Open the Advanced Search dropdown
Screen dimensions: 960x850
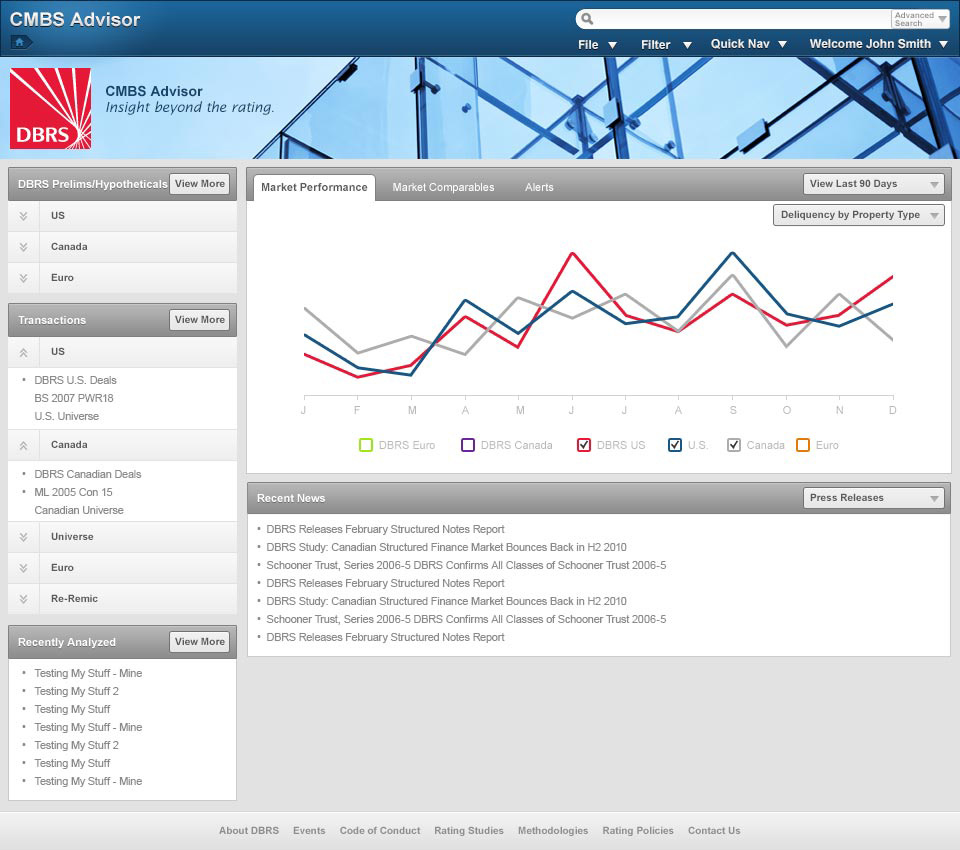tap(920, 19)
